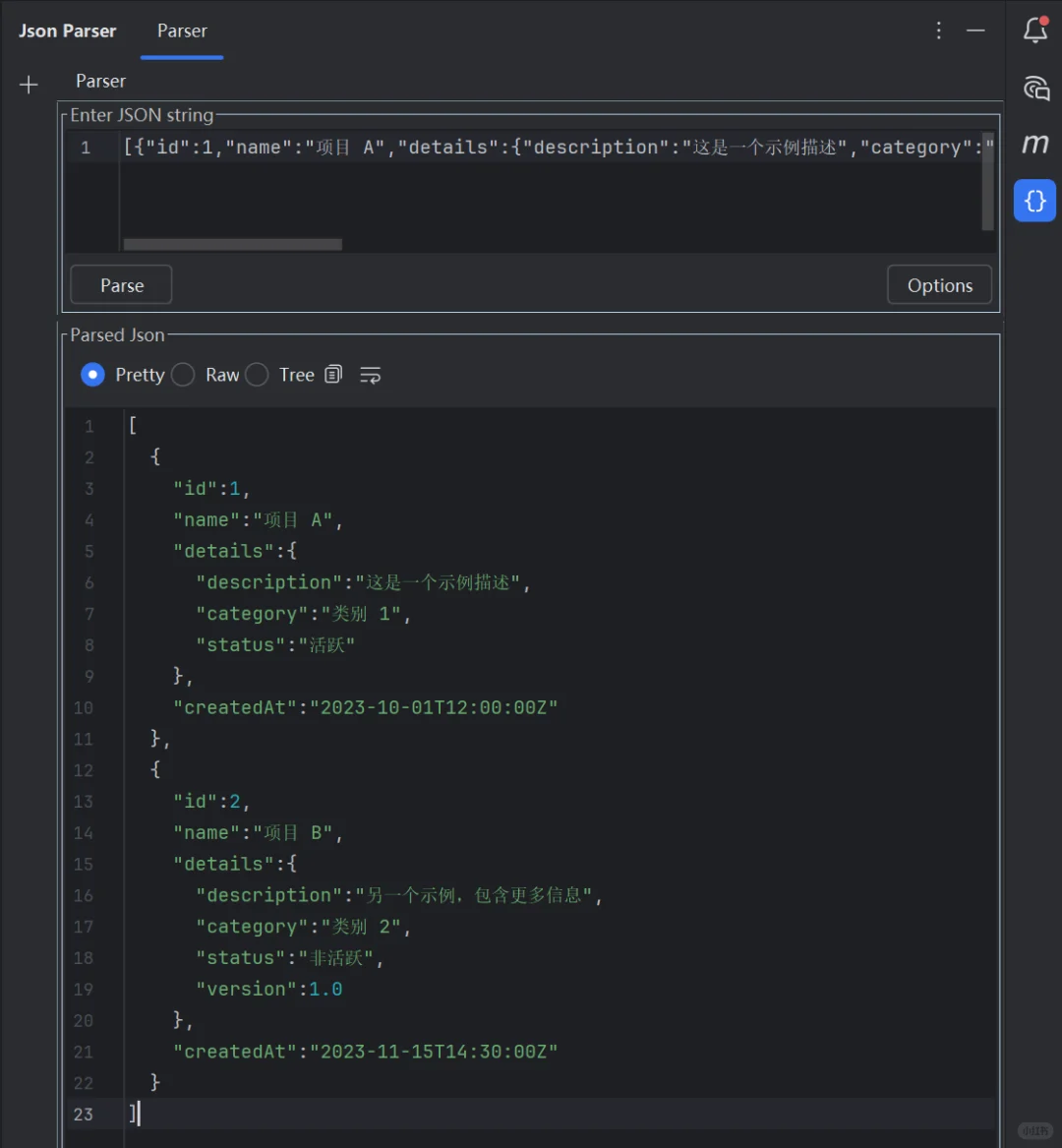Switch to the Parser tab
This screenshot has width=1062, height=1148.
coord(181,30)
